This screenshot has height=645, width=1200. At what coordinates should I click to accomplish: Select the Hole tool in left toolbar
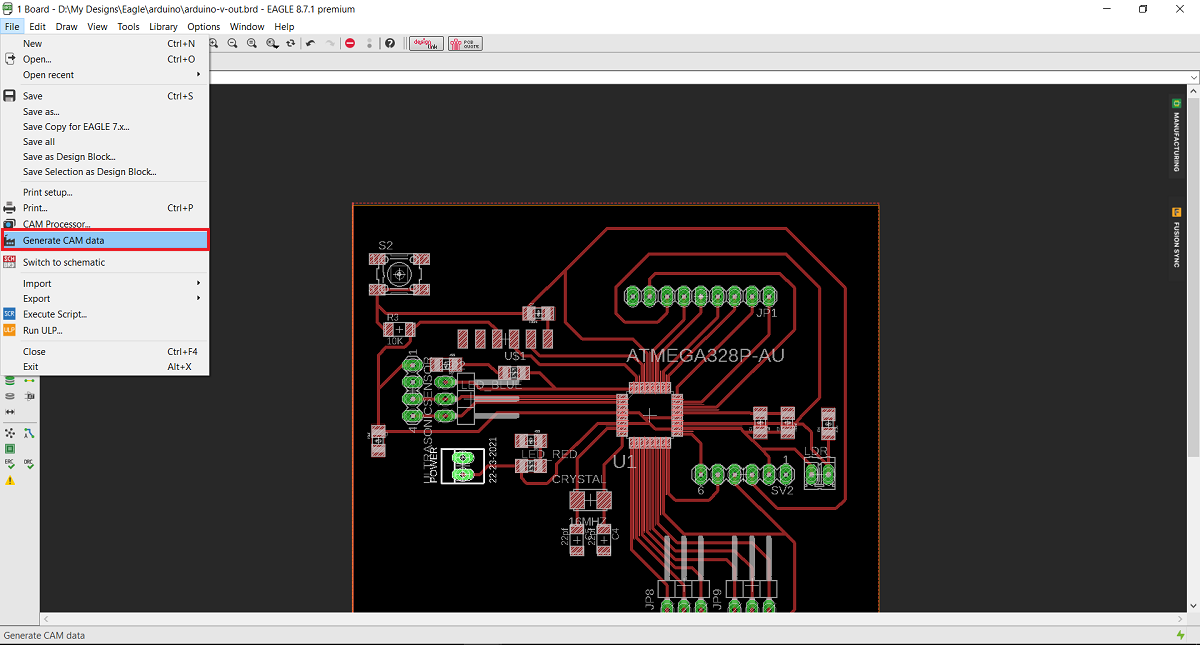tap(10, 396)
